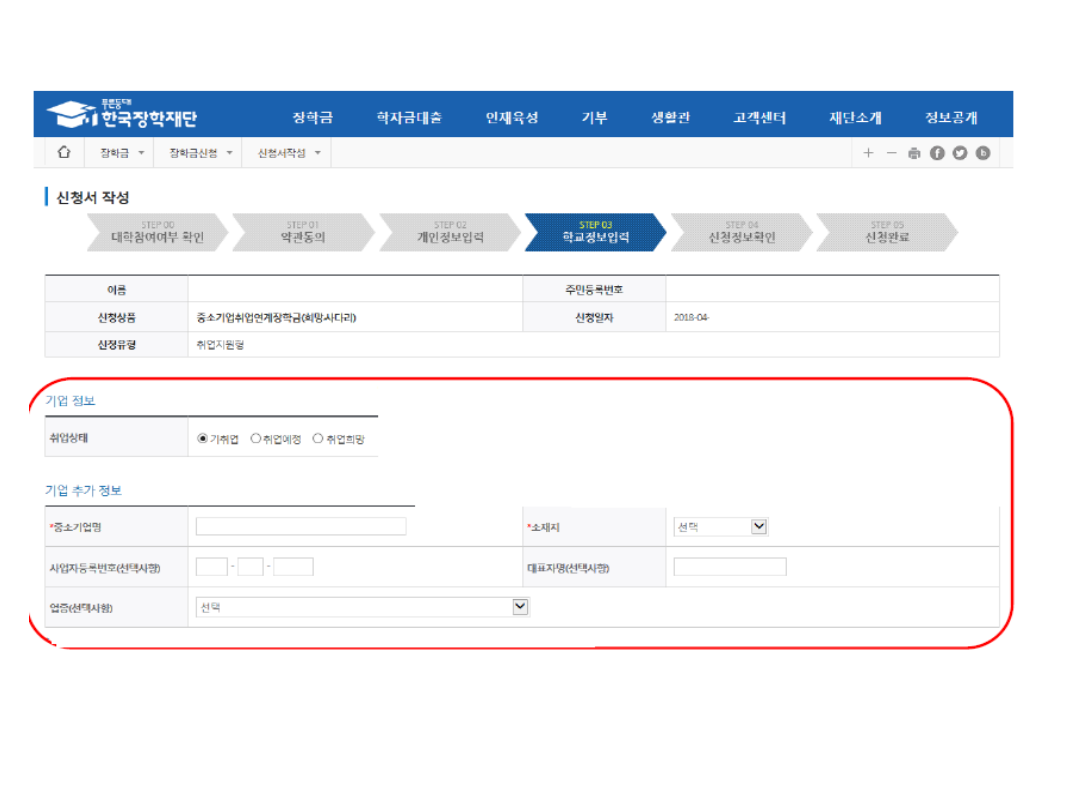Viewport: 1080px width, 810px height.
Task: Click the 정보공개 navigation link
Action: pyautogui.click(x=950, y=118)
